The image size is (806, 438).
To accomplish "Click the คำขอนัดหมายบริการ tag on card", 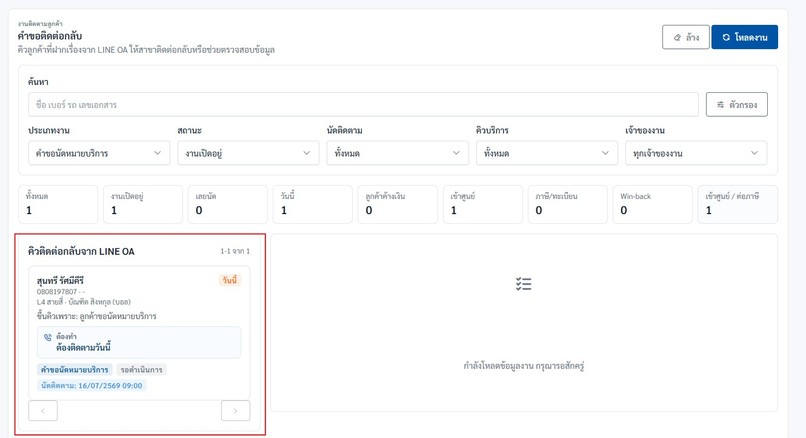I will 75,370.
